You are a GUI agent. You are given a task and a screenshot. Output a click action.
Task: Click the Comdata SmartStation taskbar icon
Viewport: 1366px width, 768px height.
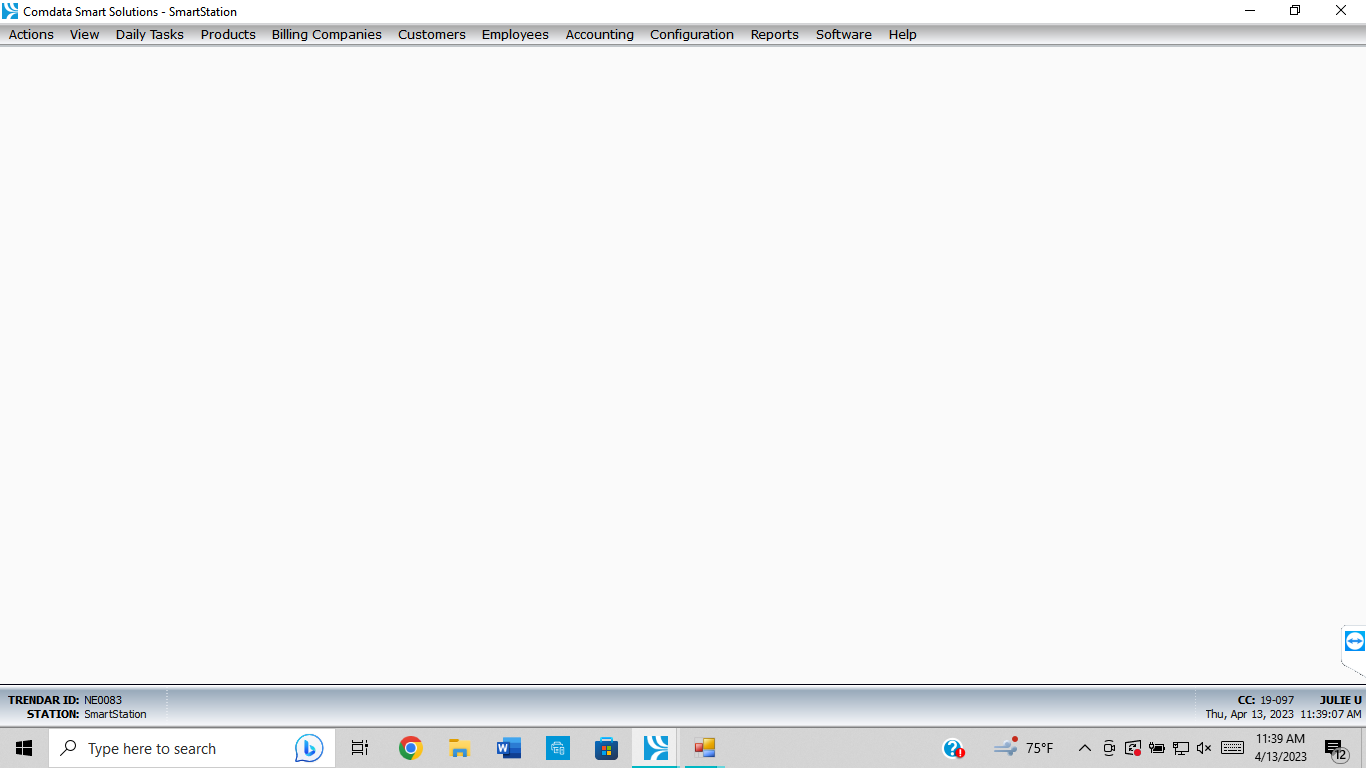(656, 748)
